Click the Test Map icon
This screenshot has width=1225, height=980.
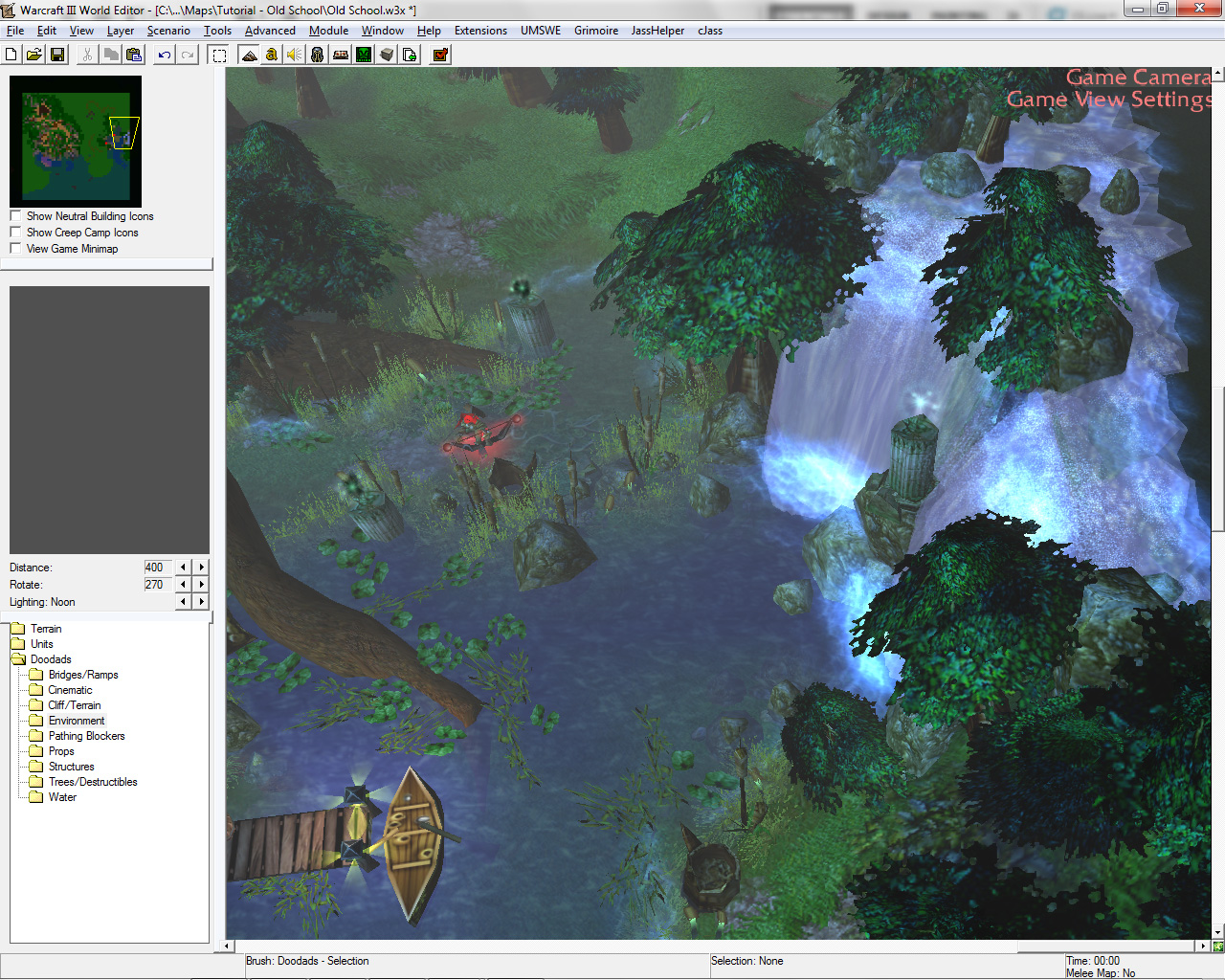(x=440, y=56)
